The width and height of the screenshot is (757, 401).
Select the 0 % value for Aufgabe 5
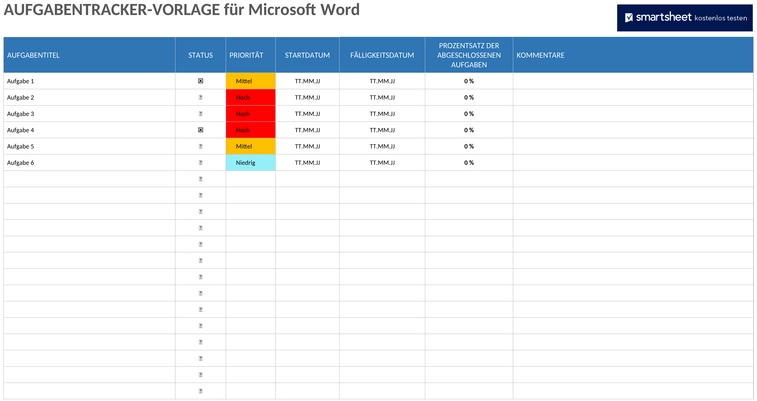pos(469,146)
